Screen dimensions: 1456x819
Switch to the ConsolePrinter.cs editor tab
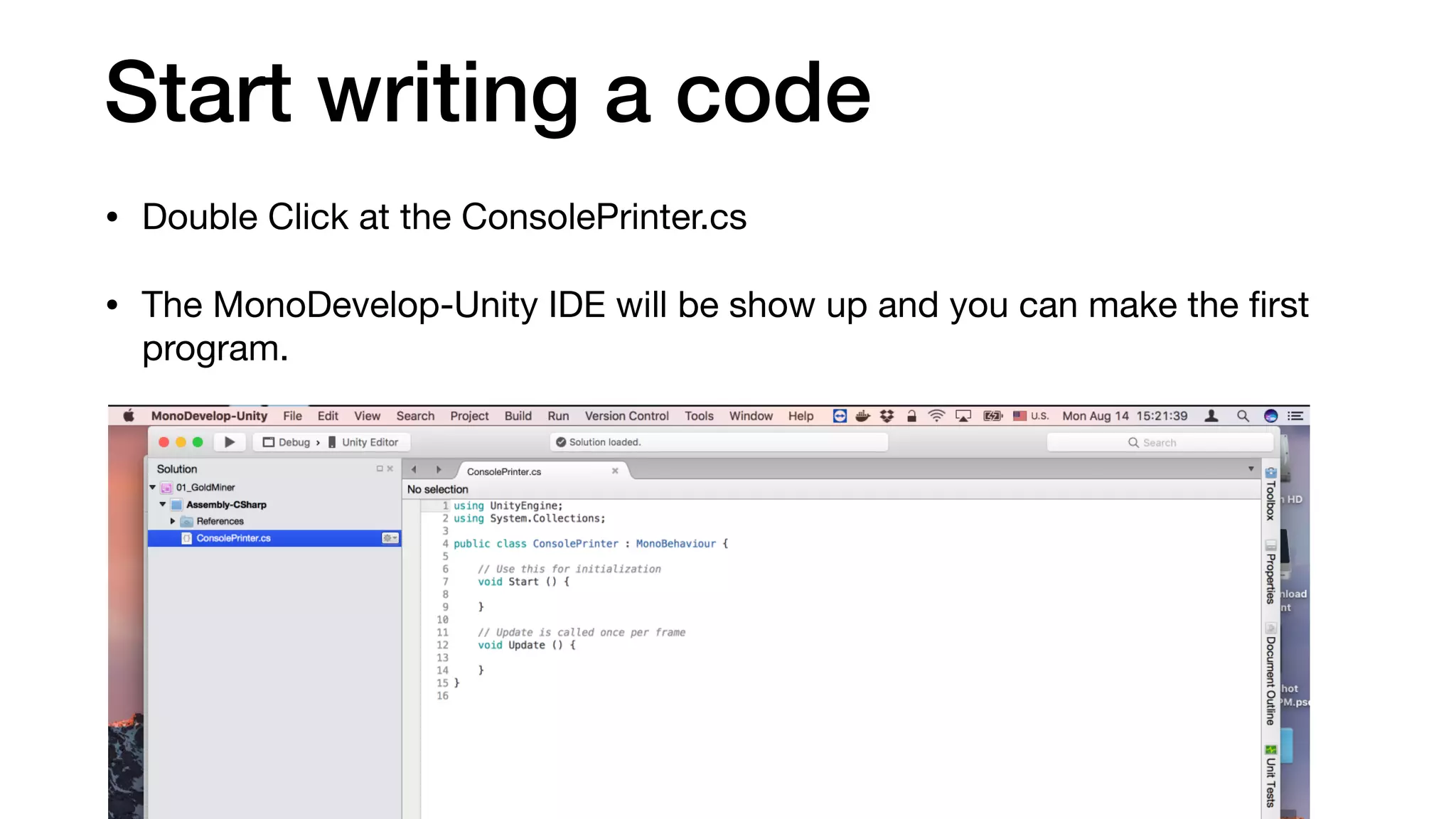coord(504,471)
